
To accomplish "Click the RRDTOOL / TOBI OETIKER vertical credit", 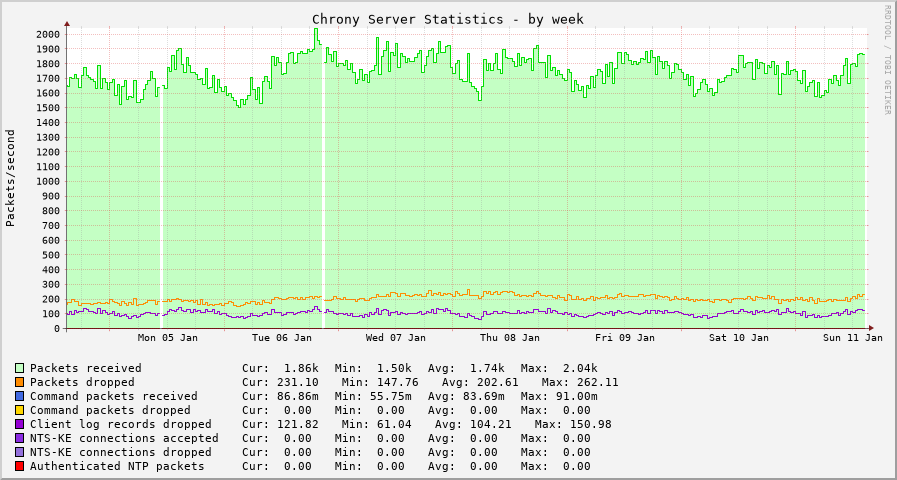I will [887, 59].
